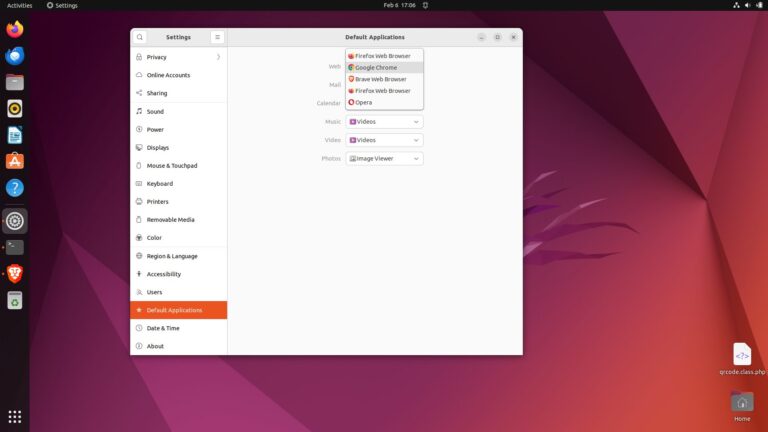Image resolution: width=768 pixels, height=432 pixels.
Task: Launch Brave browser from the dock
Action: 15,274
